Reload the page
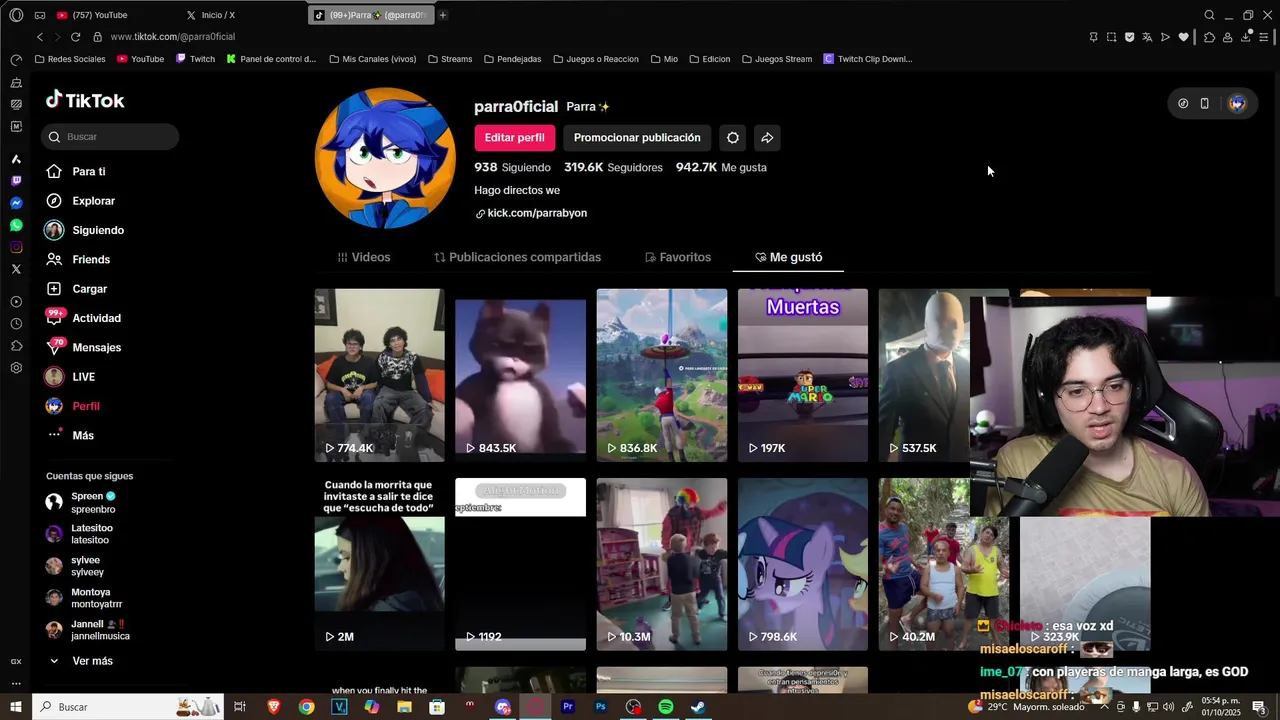 [75, 37]
